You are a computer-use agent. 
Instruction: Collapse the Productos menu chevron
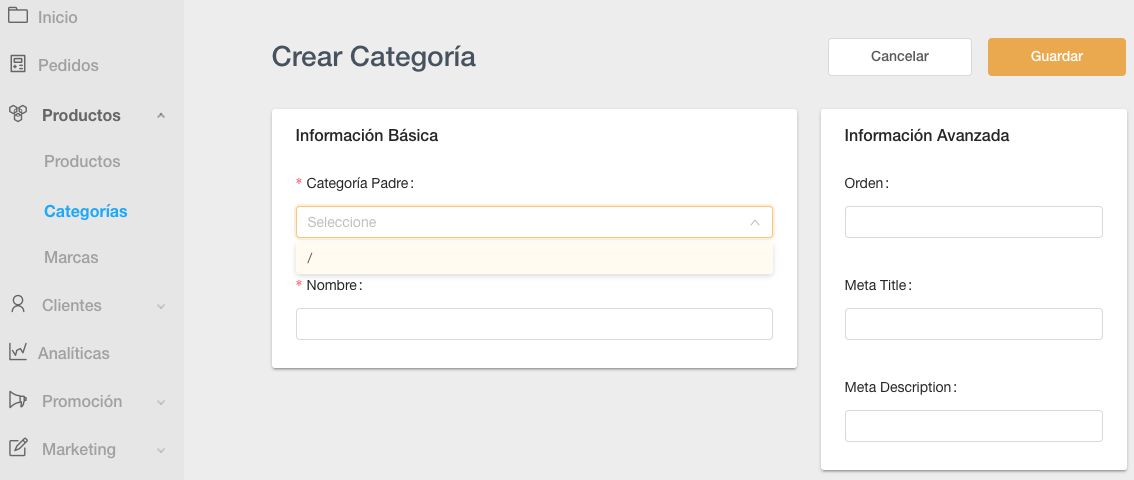(161, 116)
